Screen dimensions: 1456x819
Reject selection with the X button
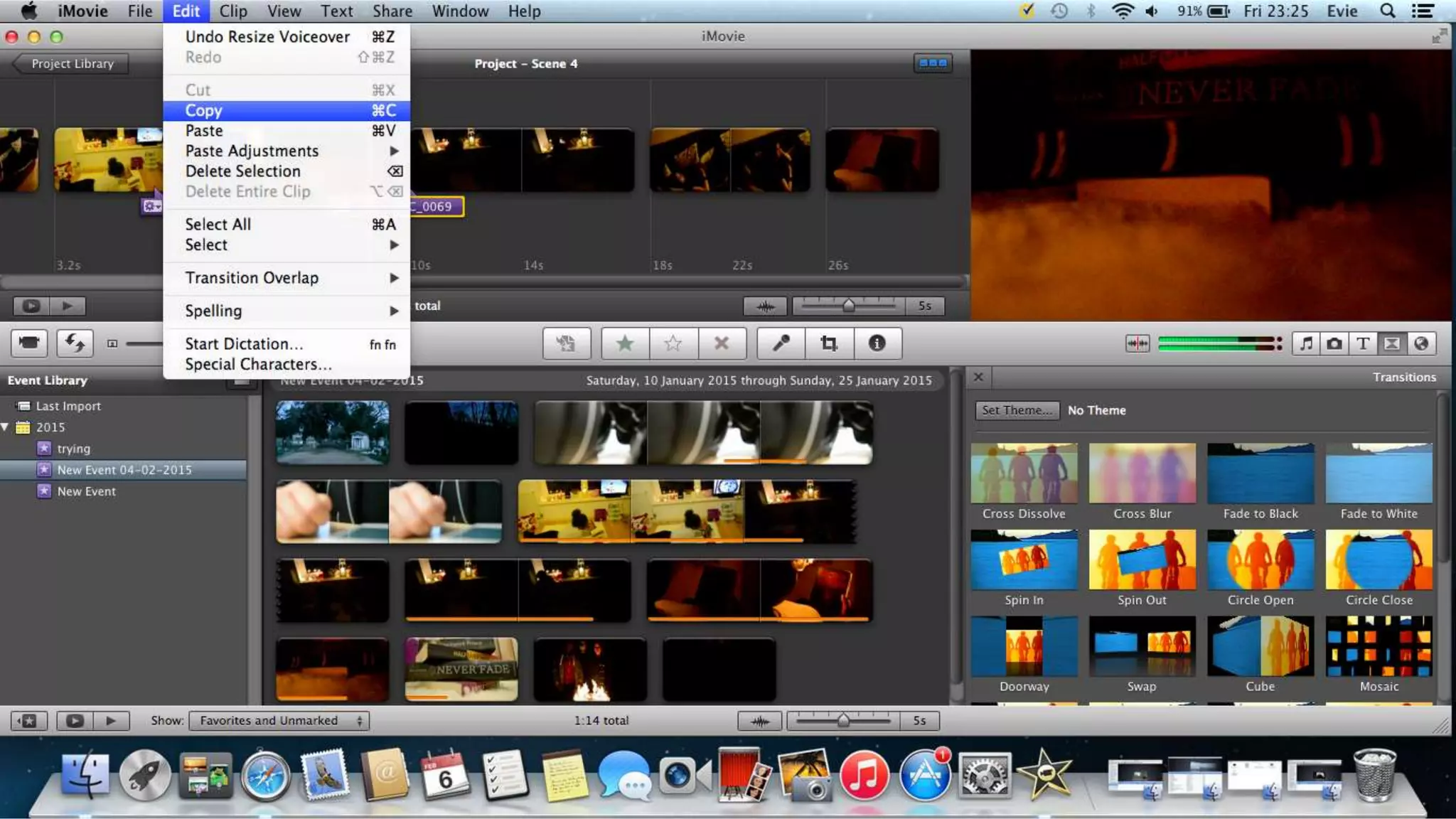[x=722, y=343]
